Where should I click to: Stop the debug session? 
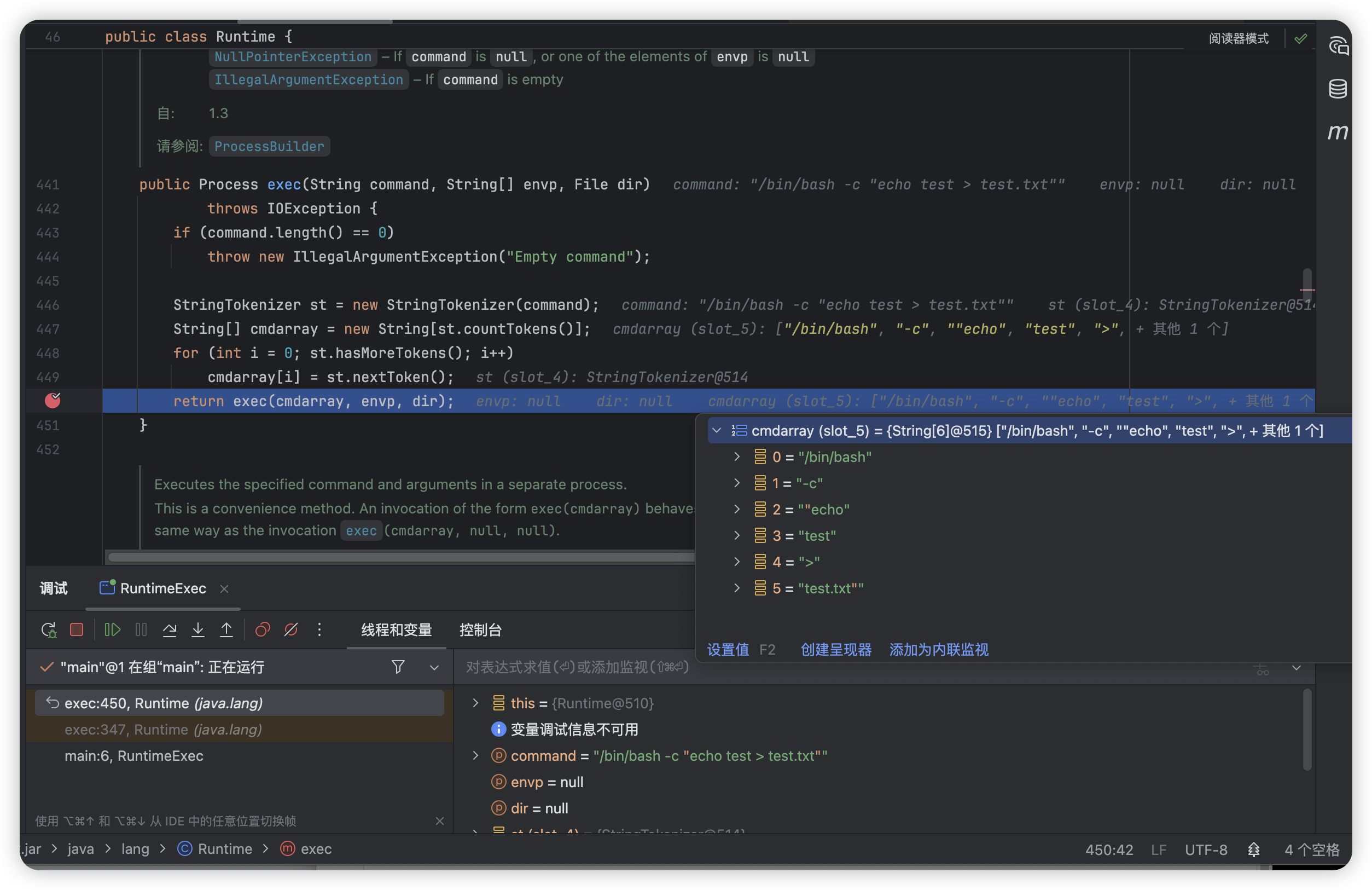click(77, 629)
